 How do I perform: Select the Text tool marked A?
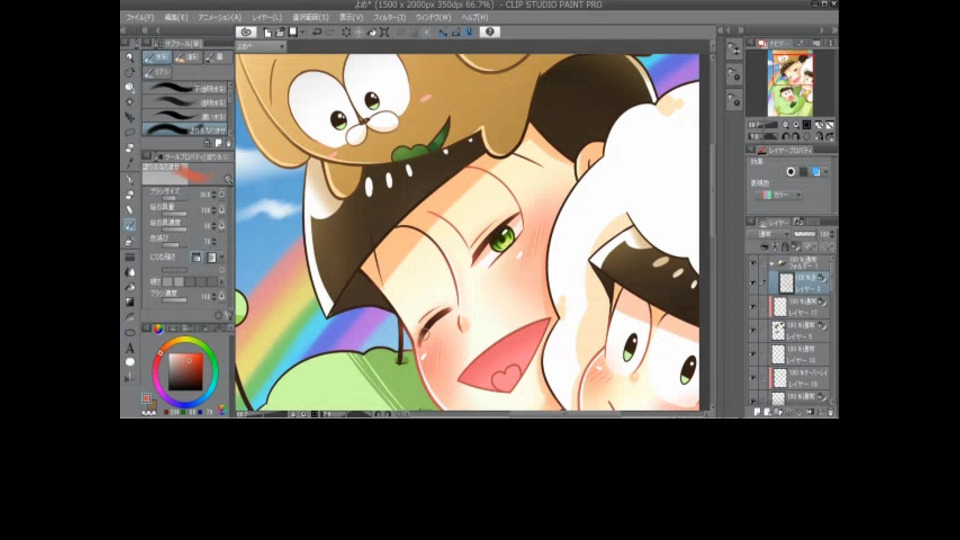(130, 348)
